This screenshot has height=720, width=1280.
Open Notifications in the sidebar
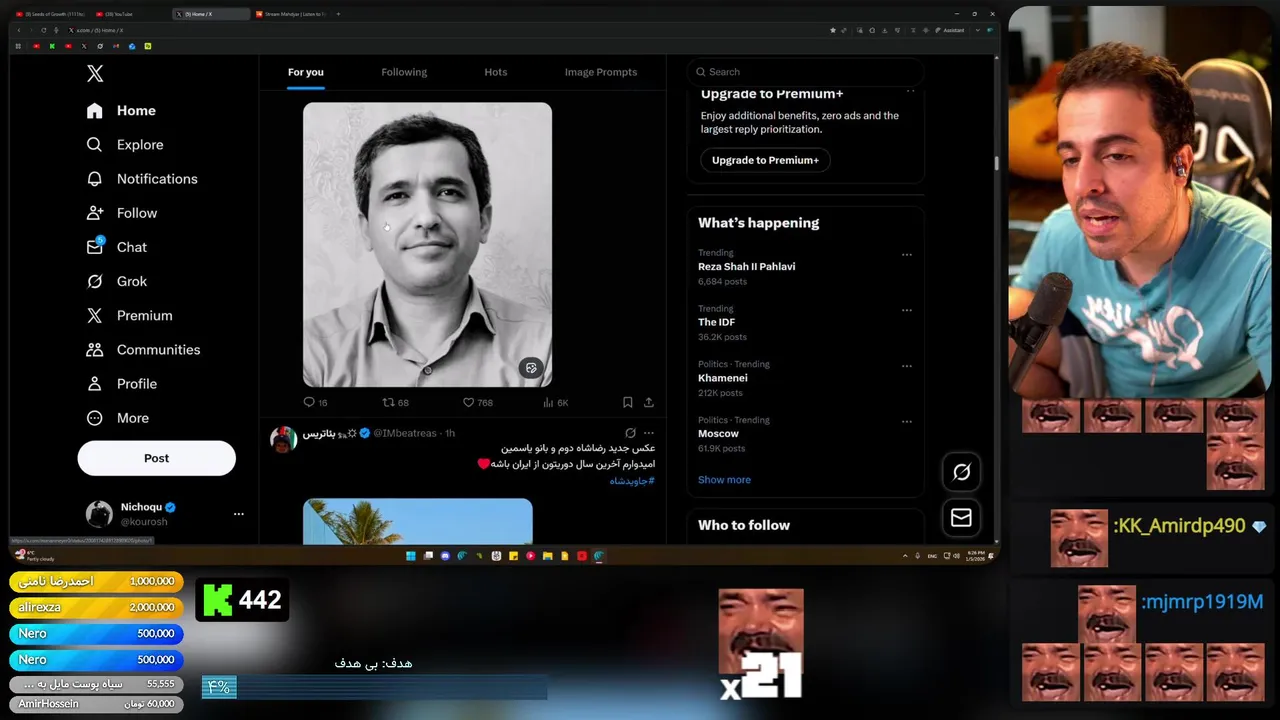(142, 179)
